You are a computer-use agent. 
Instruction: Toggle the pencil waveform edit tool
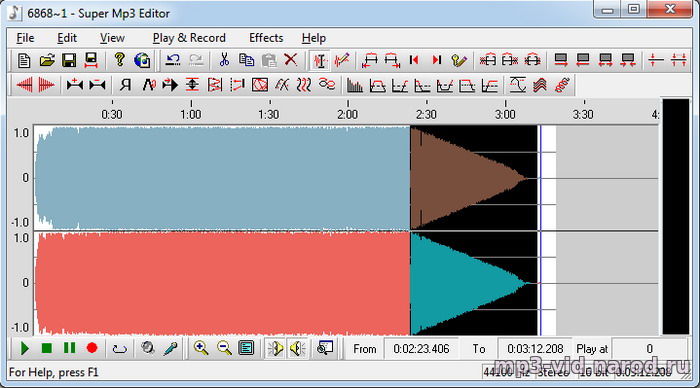tap(342, 60)
